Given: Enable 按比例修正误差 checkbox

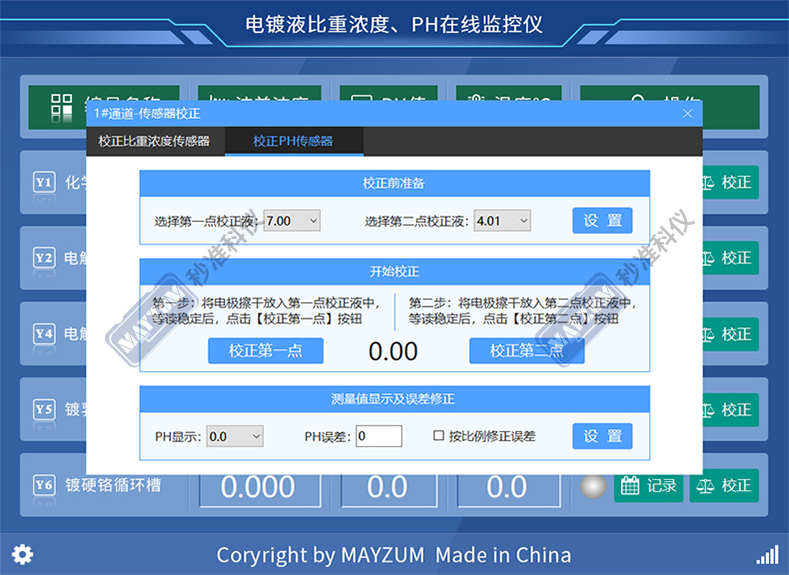Looking at the screenshot, I should coord(438,436).
